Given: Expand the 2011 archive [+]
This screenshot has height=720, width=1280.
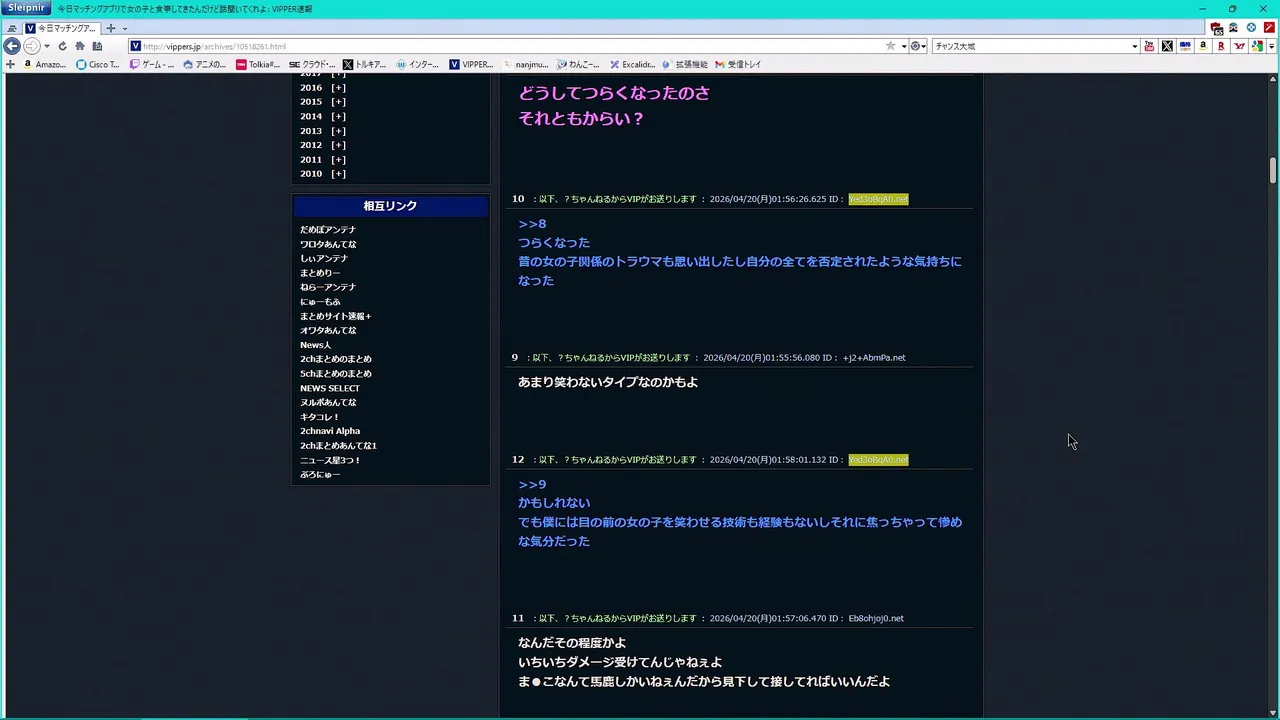Looking at the screenshot, I should (338, 159).
